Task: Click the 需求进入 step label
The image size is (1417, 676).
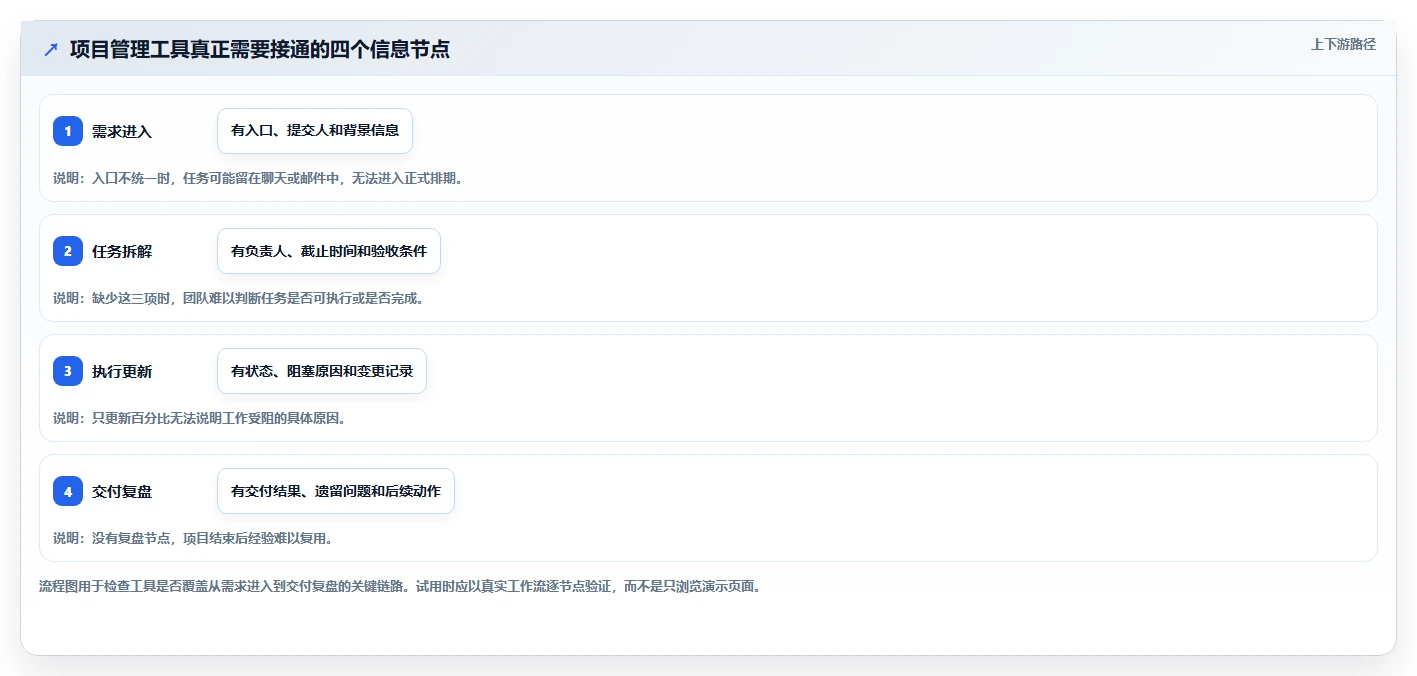Action: click(122, 131)
